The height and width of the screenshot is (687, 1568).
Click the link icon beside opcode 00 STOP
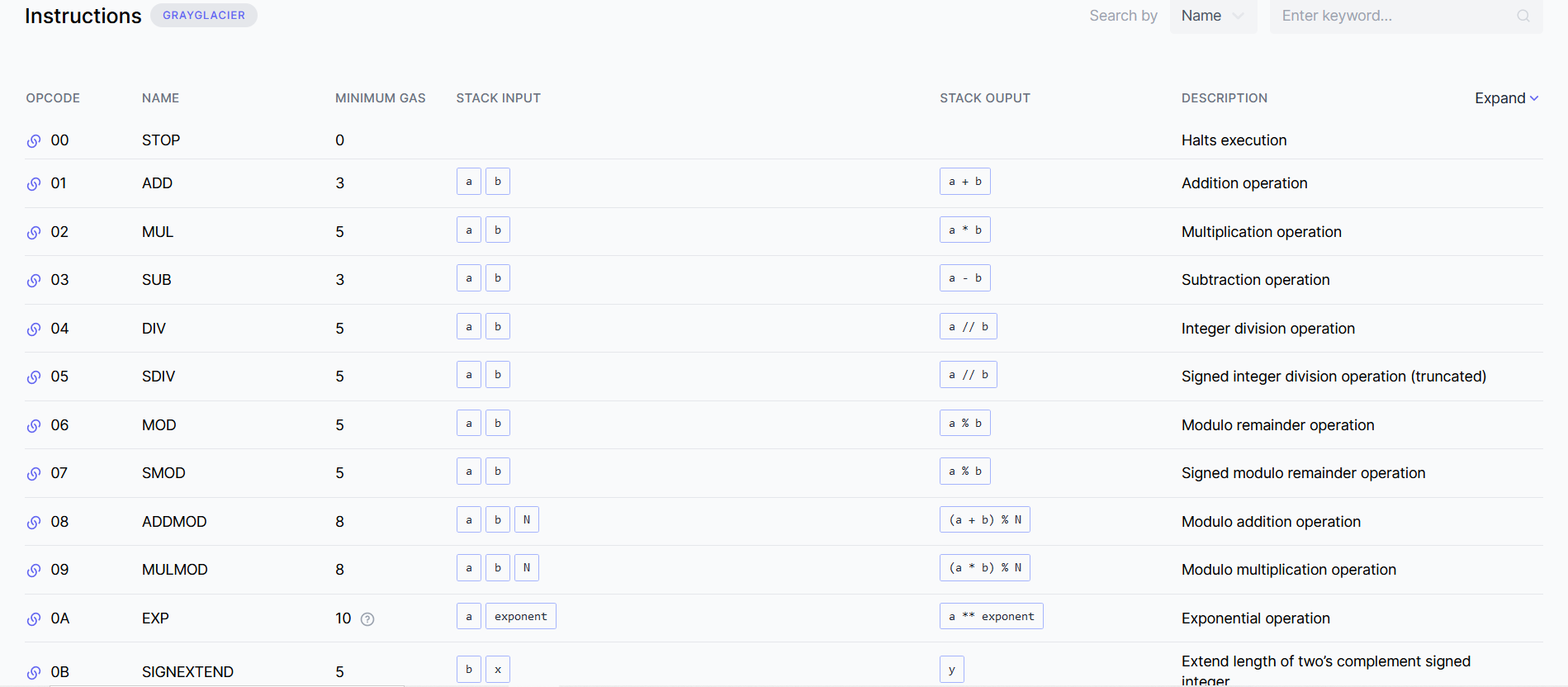34,141
